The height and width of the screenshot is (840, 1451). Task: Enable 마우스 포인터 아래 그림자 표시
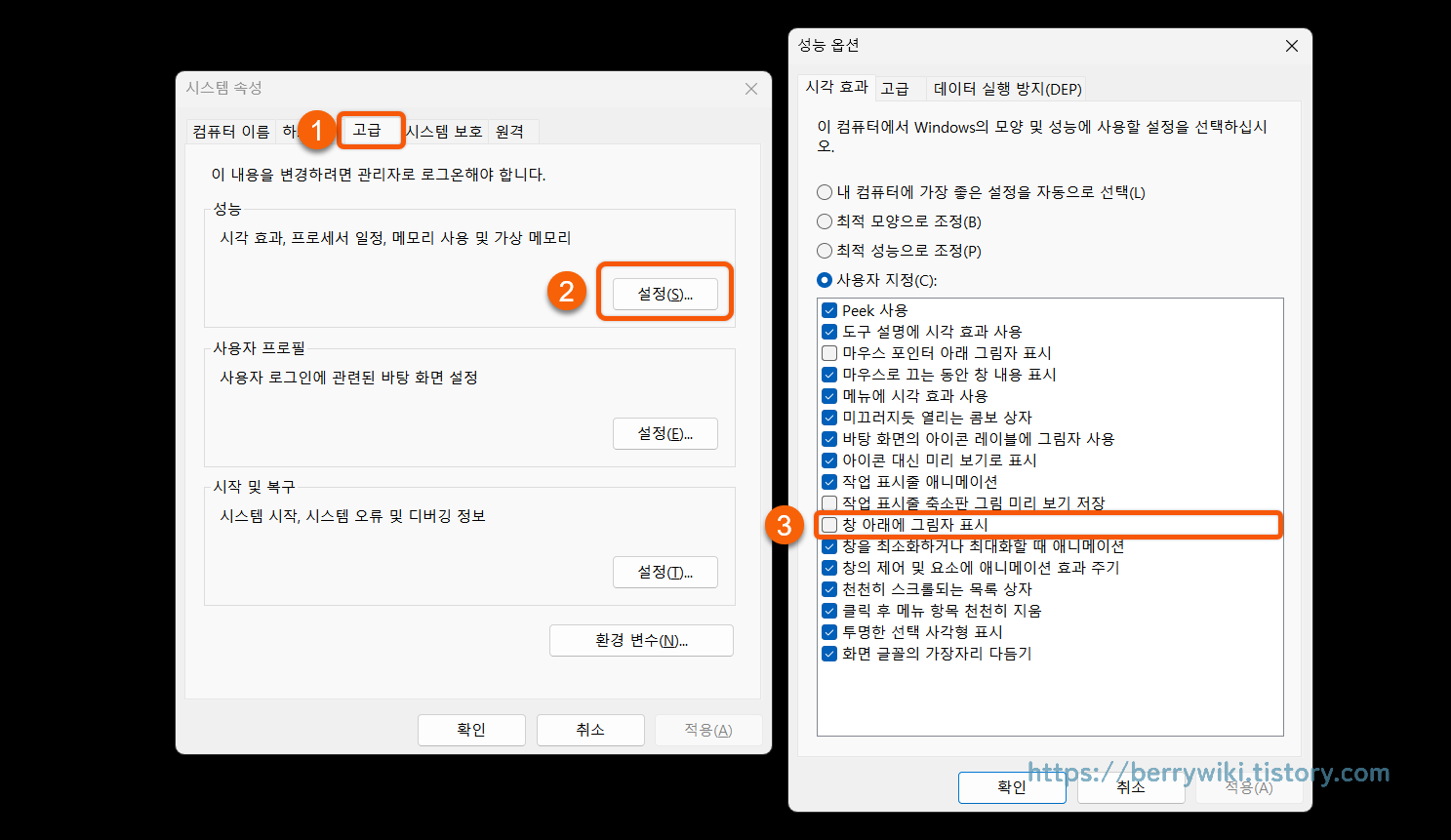[829, 353]
